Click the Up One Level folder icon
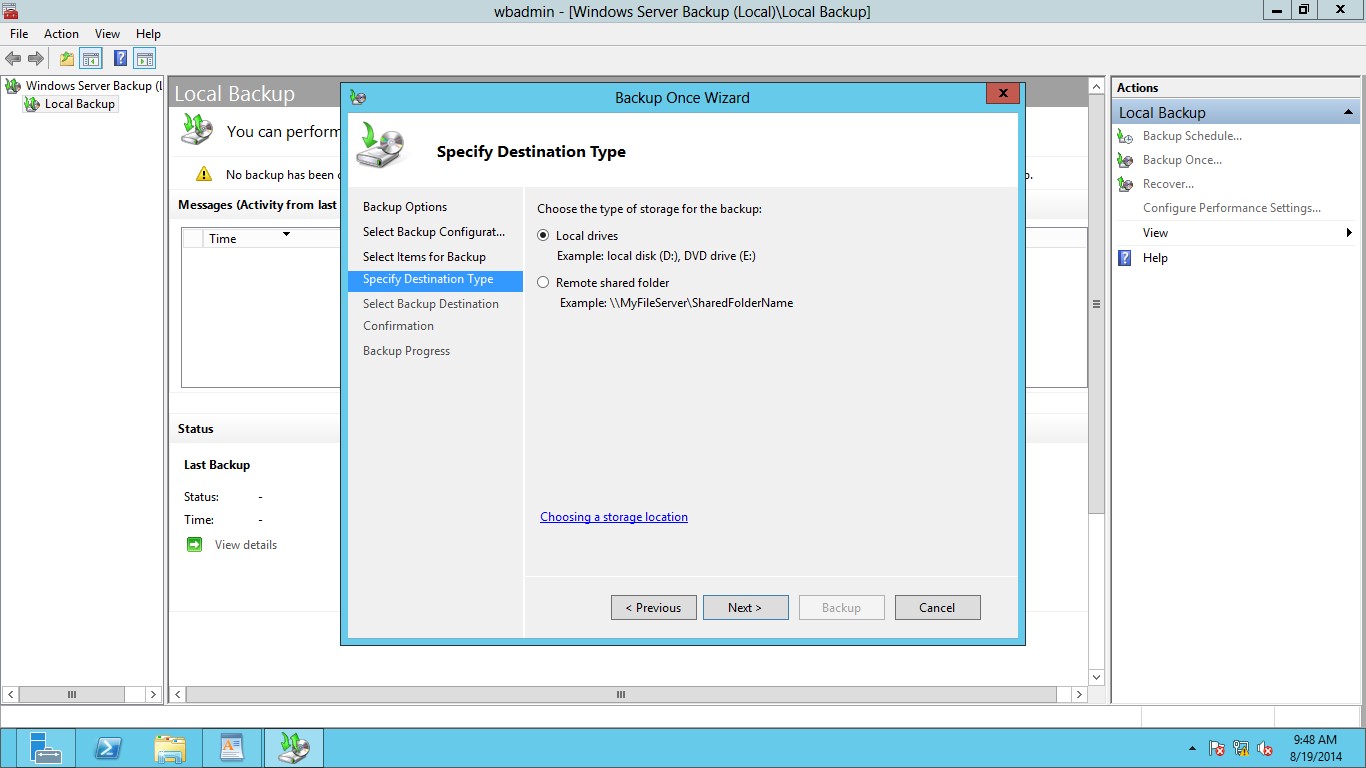Screen dimensions: 1366x768 [66, 59]
